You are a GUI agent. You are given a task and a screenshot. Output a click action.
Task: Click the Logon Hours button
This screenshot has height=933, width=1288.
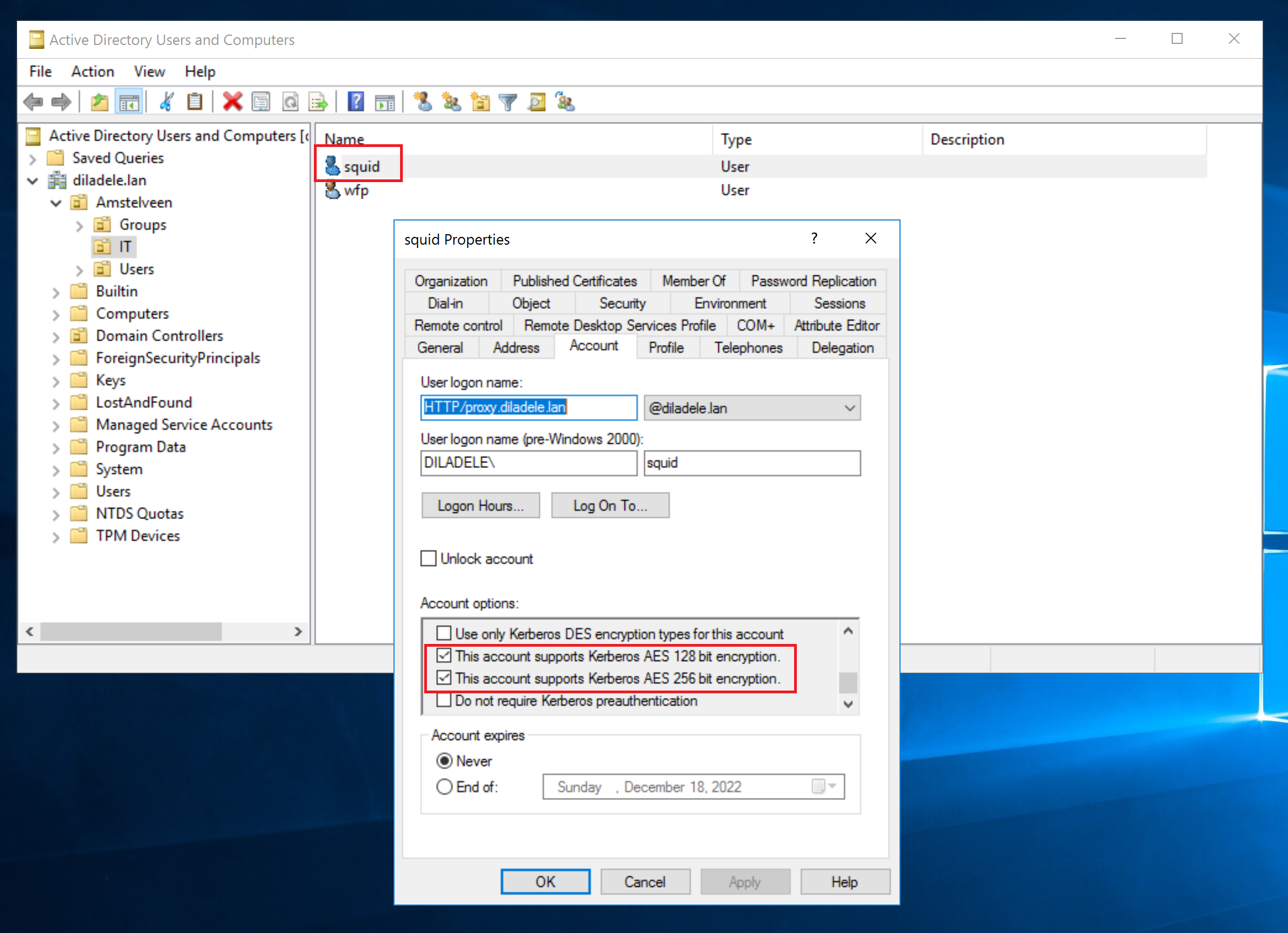[x=480, y=505]
